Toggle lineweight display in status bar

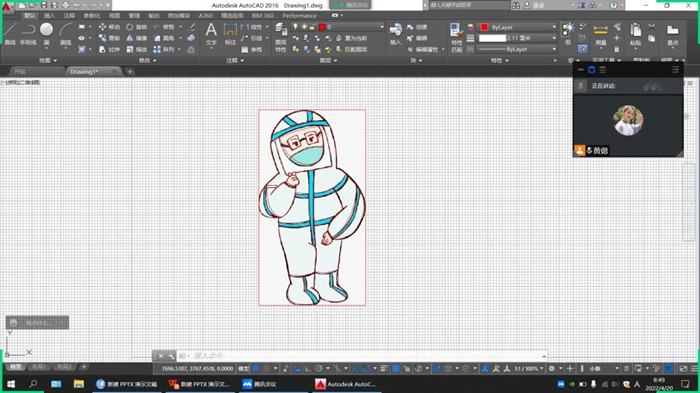(x=384, y=368)
